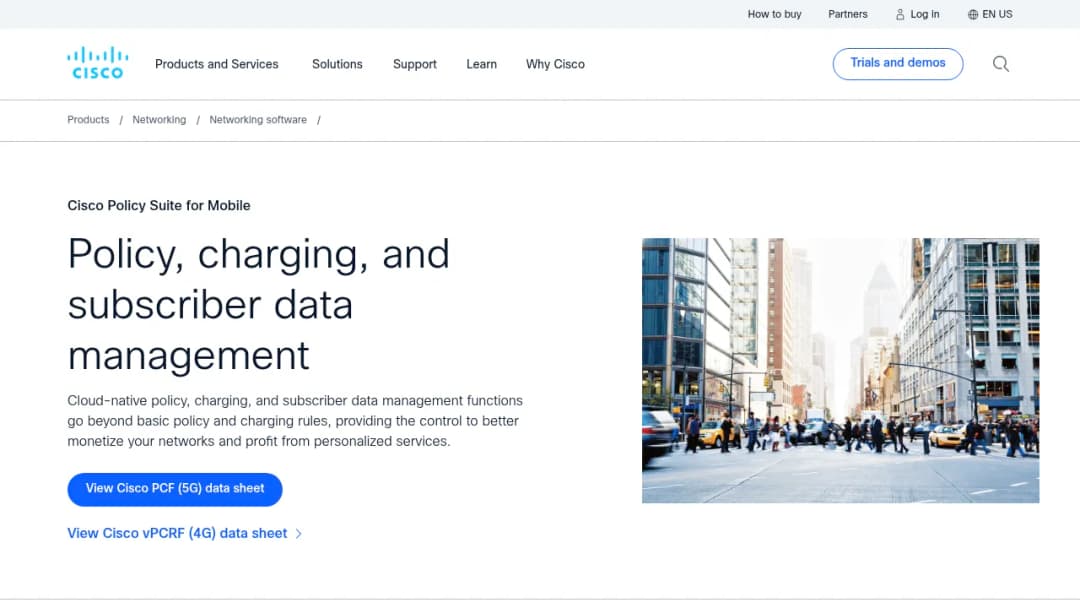Open View Cisco vPCRF (4G) data sheet
Screen dimensions: 1080x608
point(177,534)
